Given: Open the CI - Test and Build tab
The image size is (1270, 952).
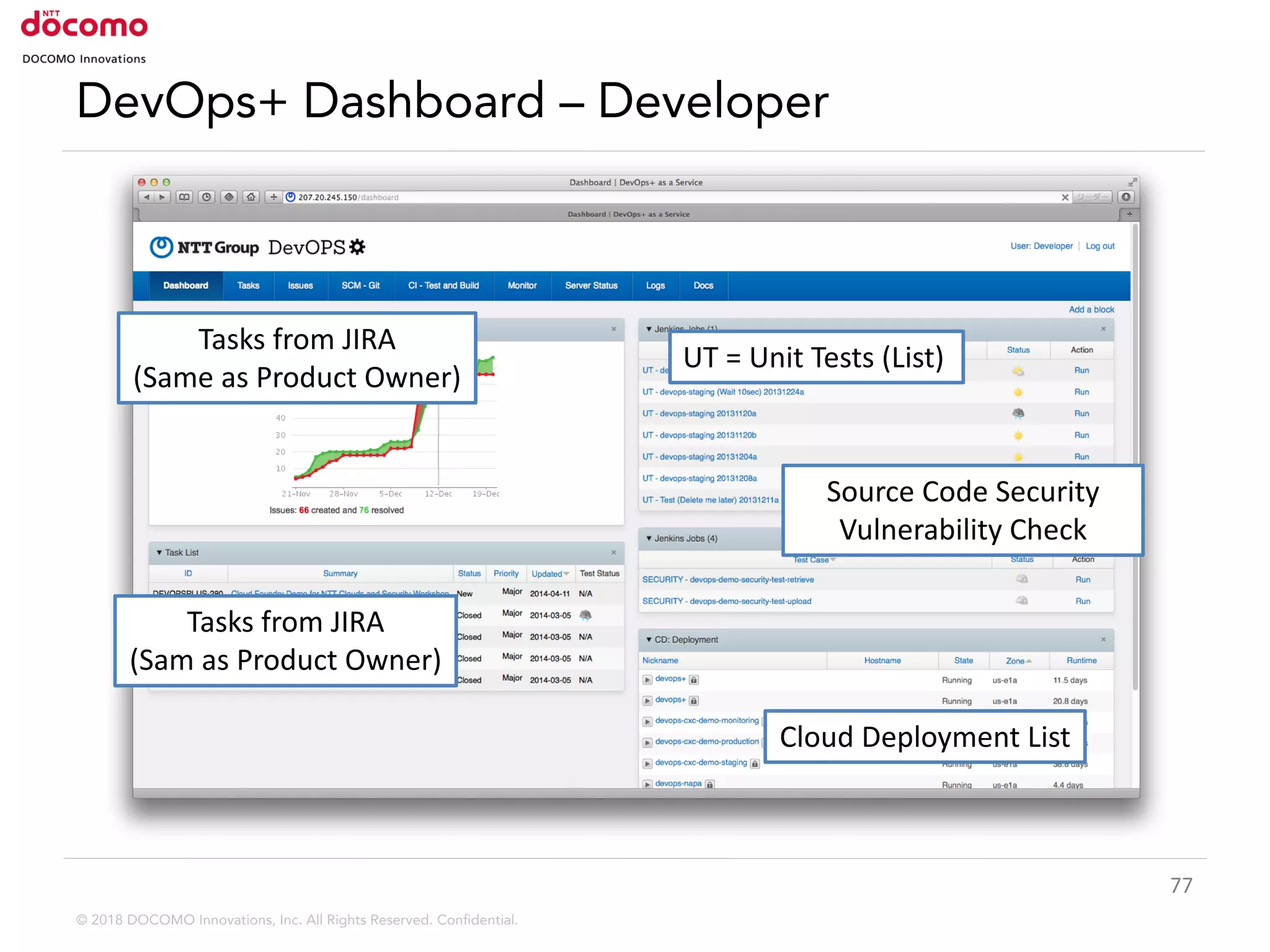Looking at the screenshot, I should pyautogui.click(x=443, y=286).
